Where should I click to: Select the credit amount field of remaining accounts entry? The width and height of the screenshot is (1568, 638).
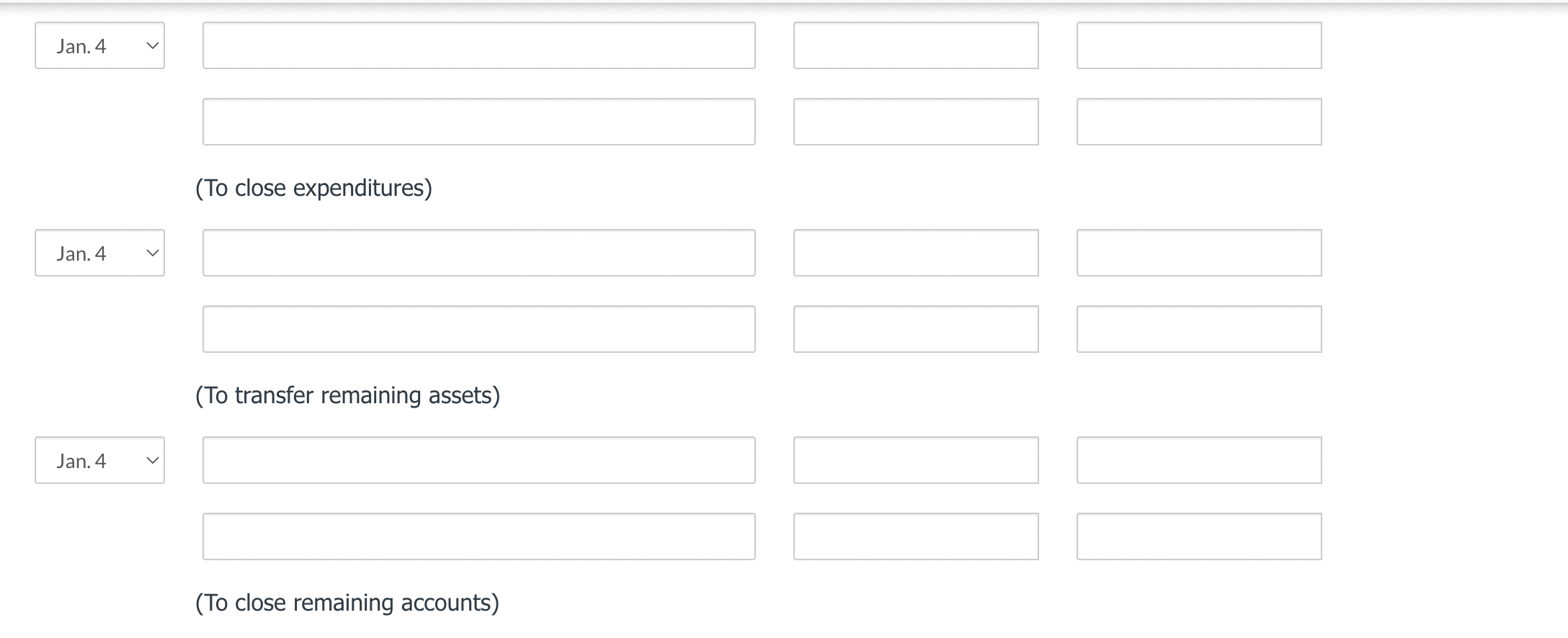click(x=1198, y=536)
